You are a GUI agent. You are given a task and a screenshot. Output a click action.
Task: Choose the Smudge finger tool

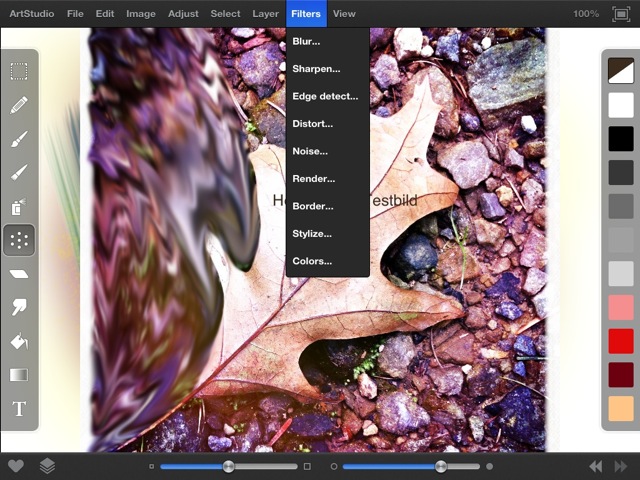point(19,308)
